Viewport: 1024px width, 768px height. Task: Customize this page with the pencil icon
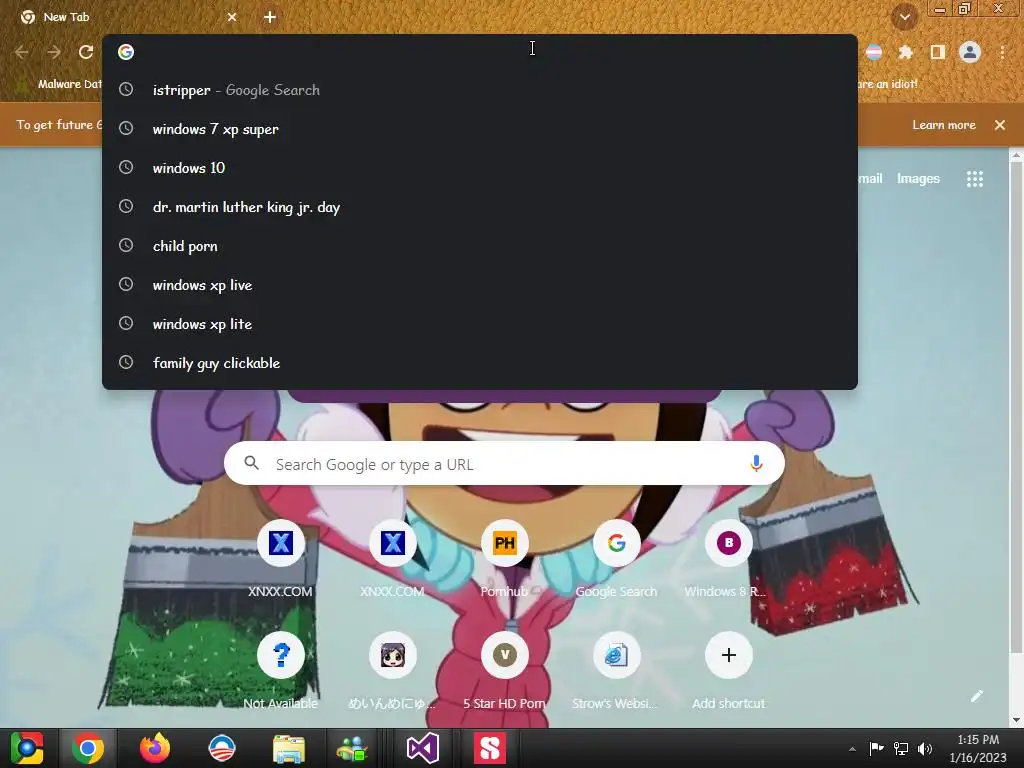click(x=977, y=696)
